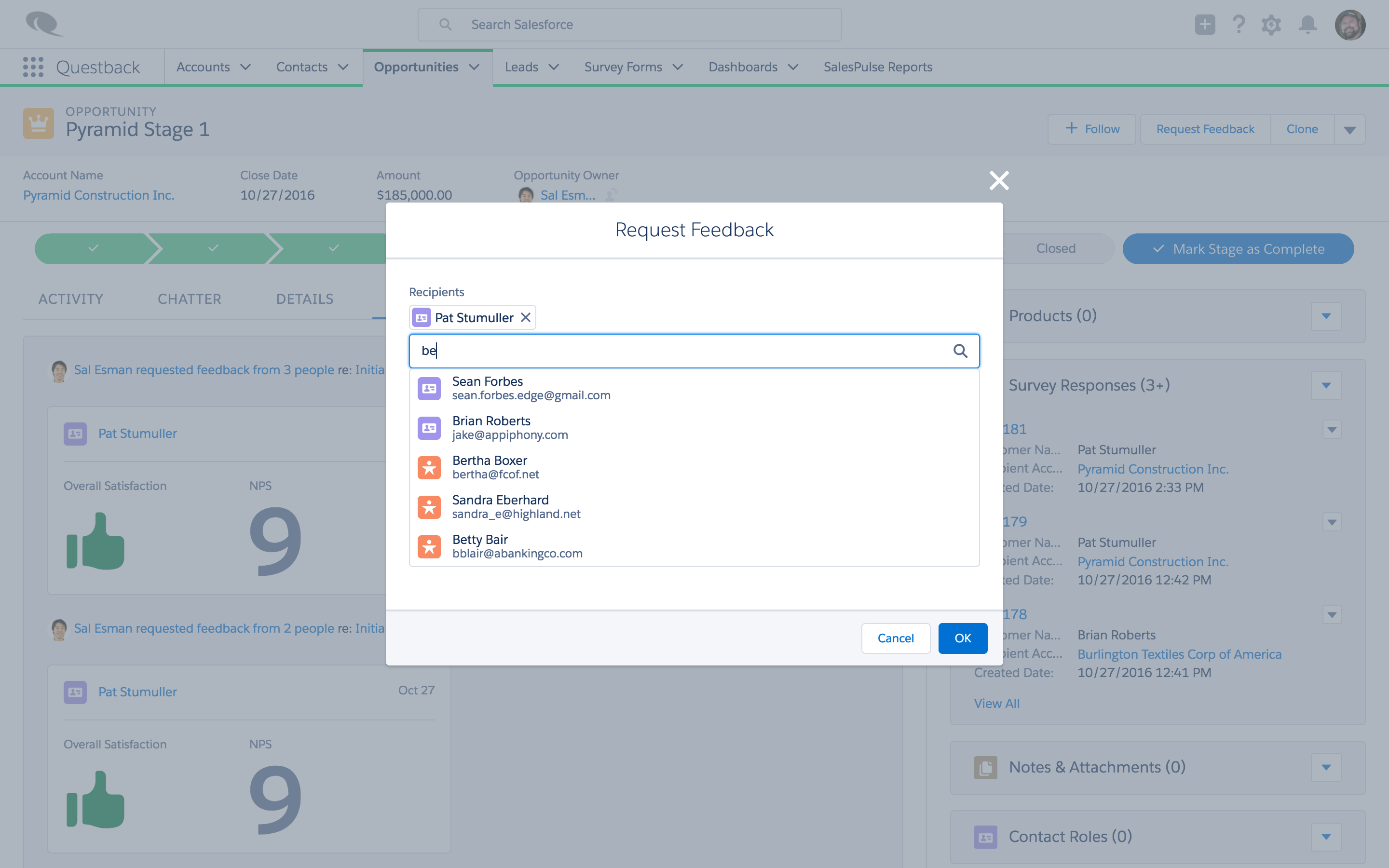Viewport: 1389px width, 868px height.
Task: Select the Closed stage in path
Action: [1056, 248]
